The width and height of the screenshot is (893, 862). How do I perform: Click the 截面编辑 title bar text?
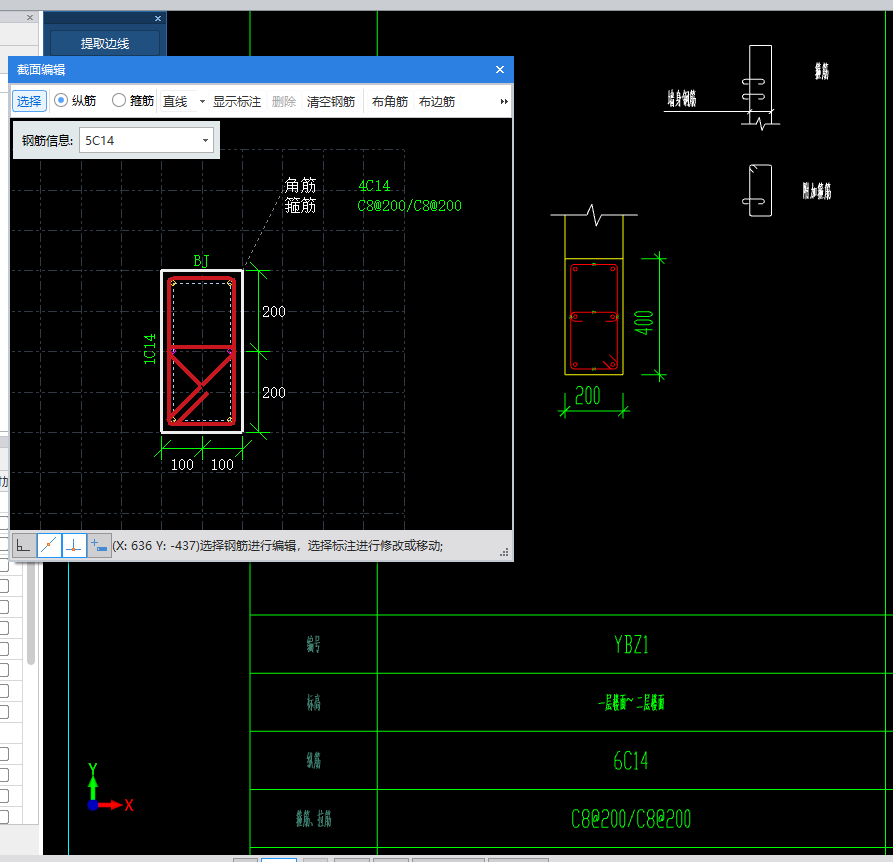41,69
